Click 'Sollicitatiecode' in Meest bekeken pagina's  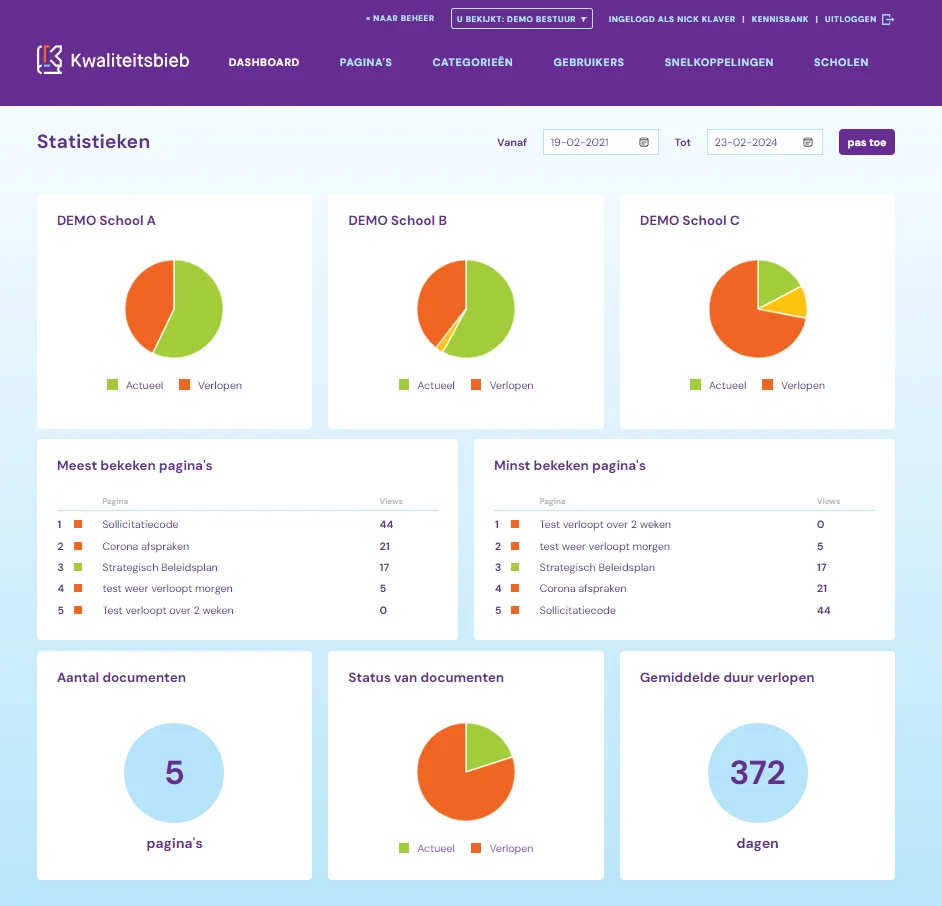click(140, 524)
